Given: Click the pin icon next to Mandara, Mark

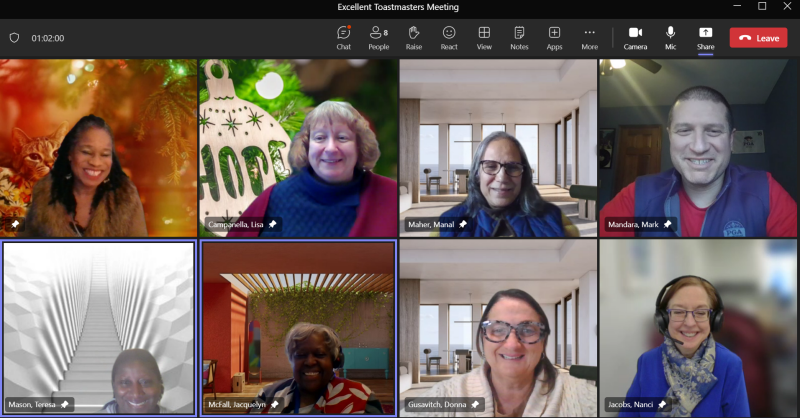Looking at the screenshot, I should coord(667,224).
